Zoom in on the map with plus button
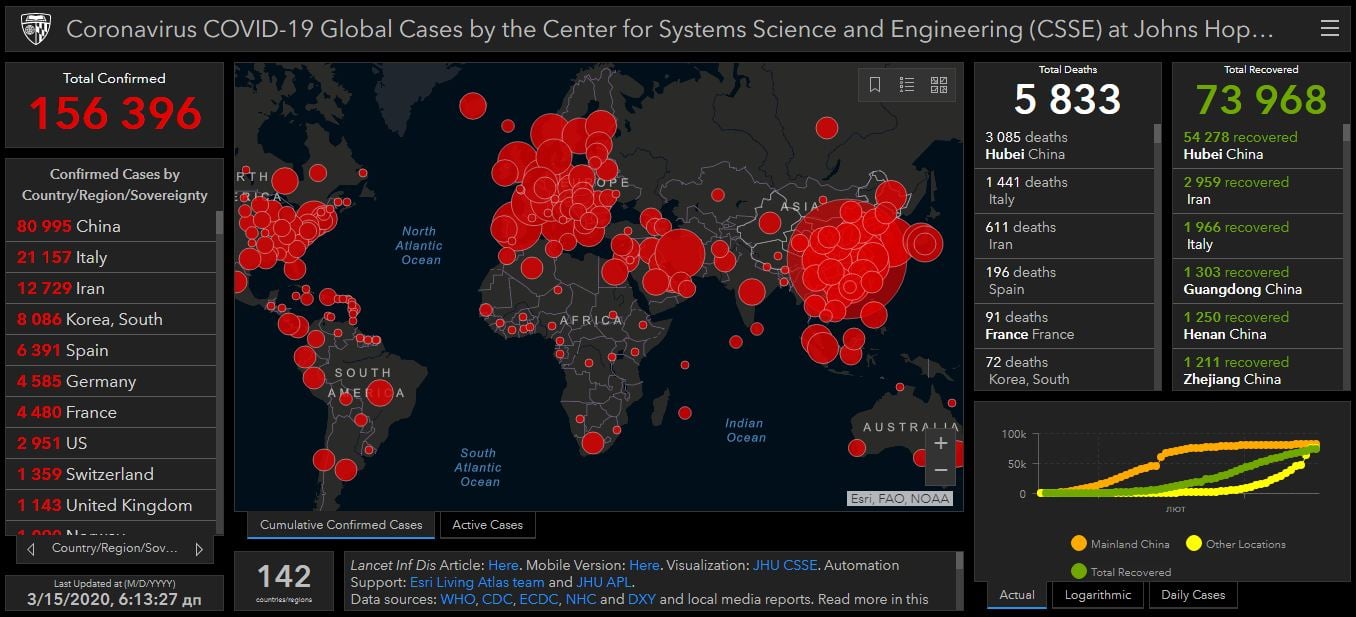1356x617 pixels. coord(940,443)
